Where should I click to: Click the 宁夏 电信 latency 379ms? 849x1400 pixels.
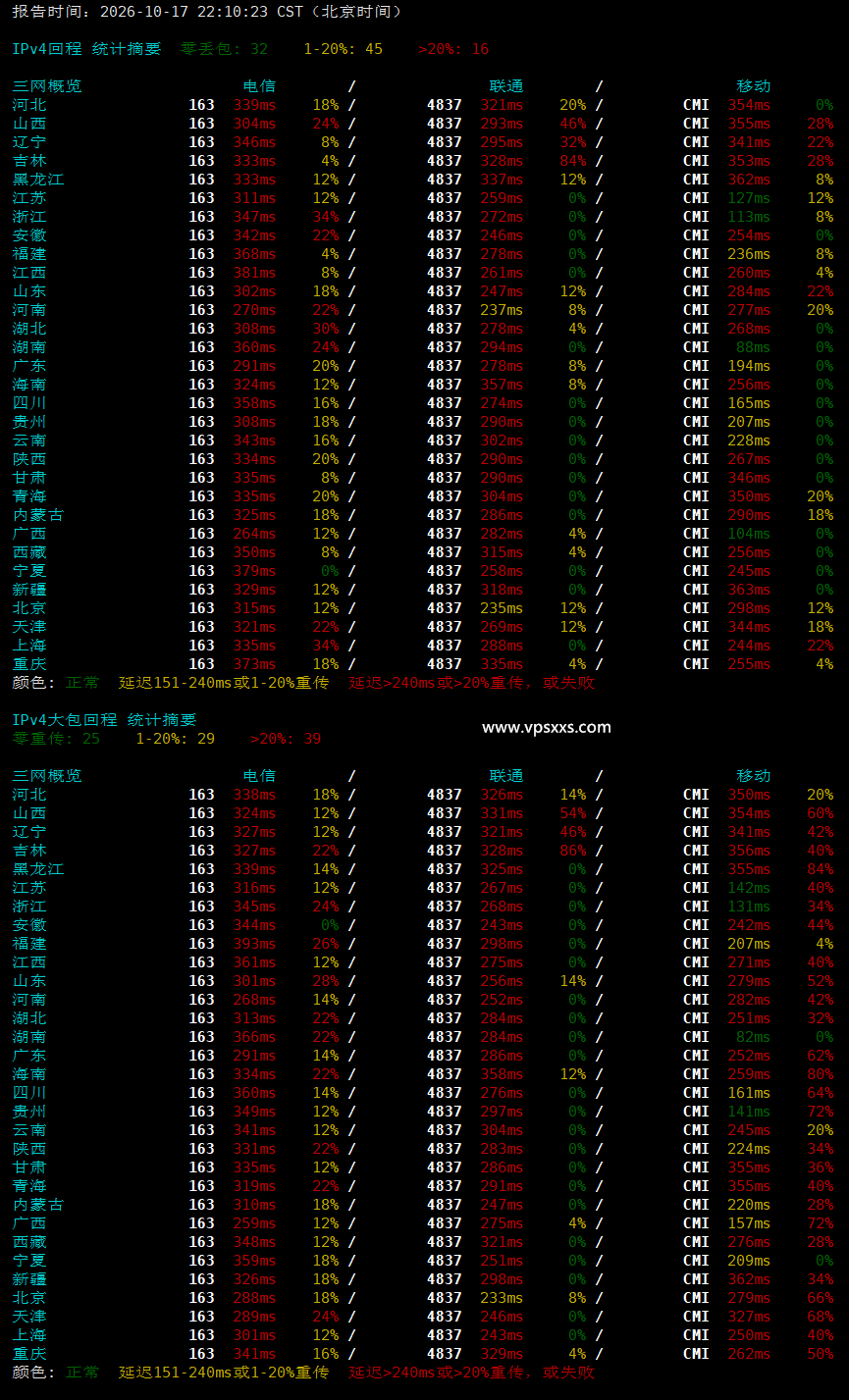[x=255, y=571]
